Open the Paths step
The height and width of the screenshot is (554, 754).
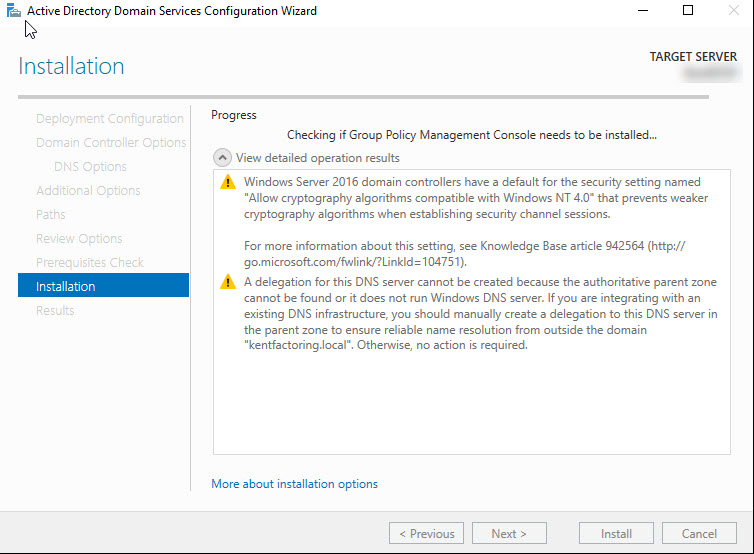[51, 215]
